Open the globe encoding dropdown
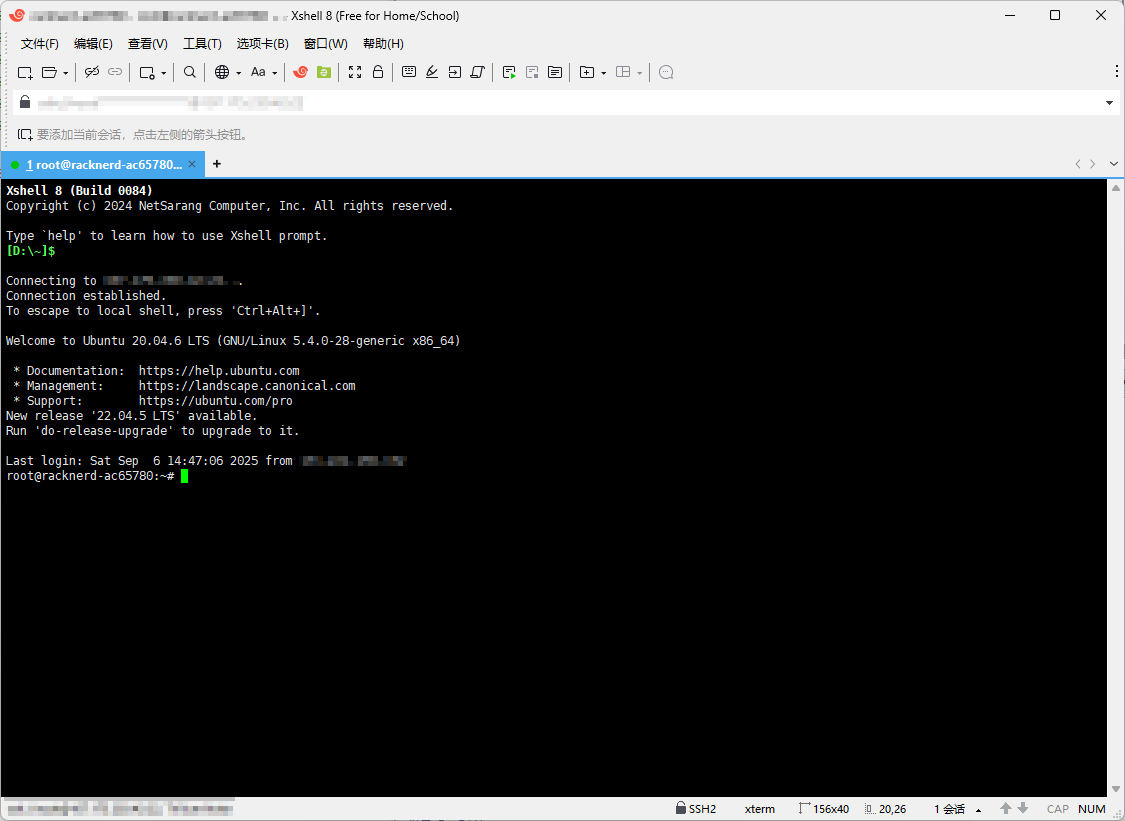 (238, 73)
